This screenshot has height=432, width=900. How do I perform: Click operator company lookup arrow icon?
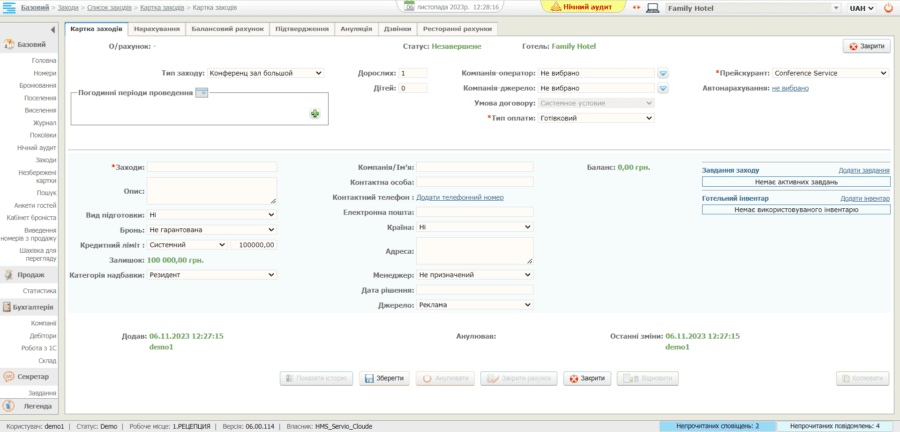click(x=663, y=74)
